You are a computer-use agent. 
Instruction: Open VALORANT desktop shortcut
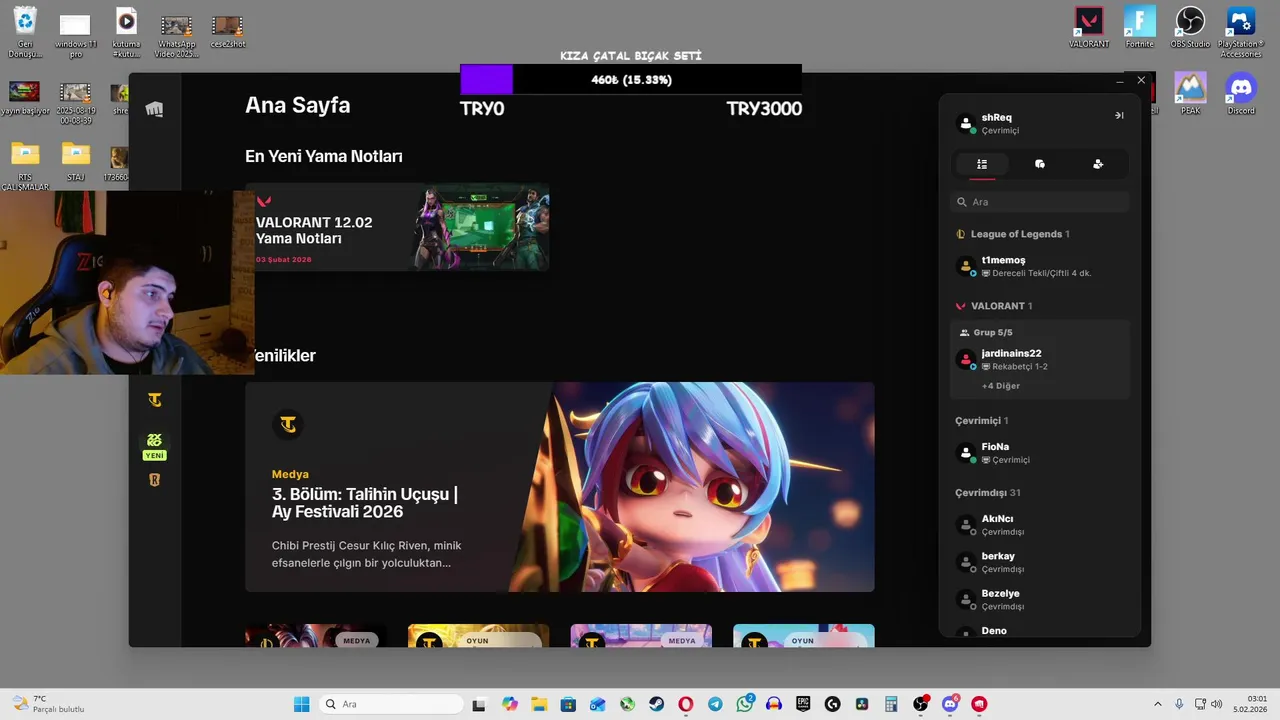pos(1089,28)
